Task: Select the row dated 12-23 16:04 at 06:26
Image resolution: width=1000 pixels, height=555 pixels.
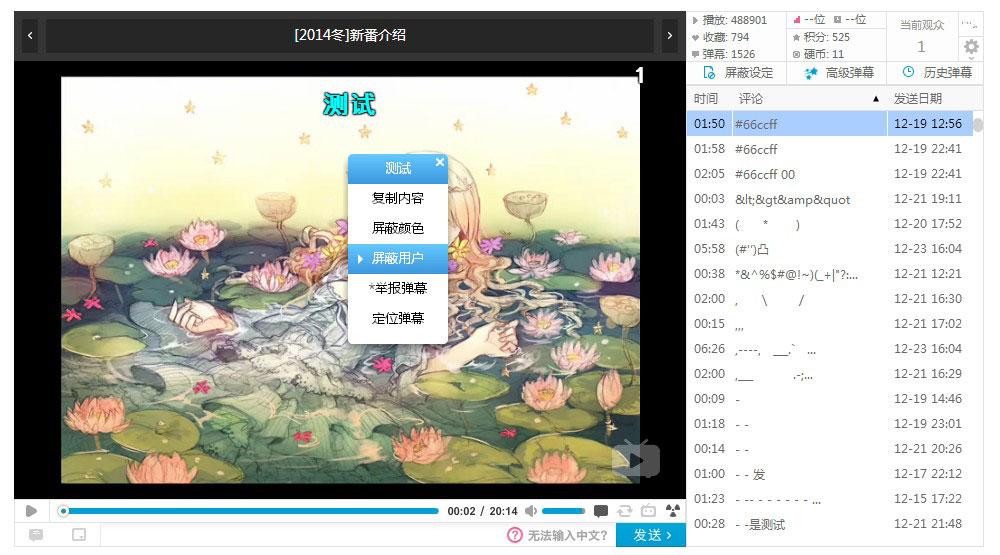Action: (x=830, y=349)
